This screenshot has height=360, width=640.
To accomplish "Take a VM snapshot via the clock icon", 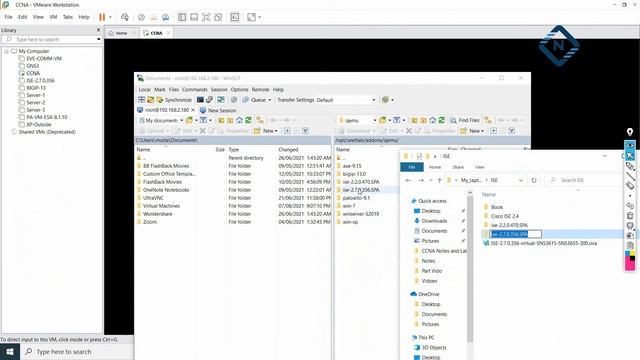I will tap(141, 17).
